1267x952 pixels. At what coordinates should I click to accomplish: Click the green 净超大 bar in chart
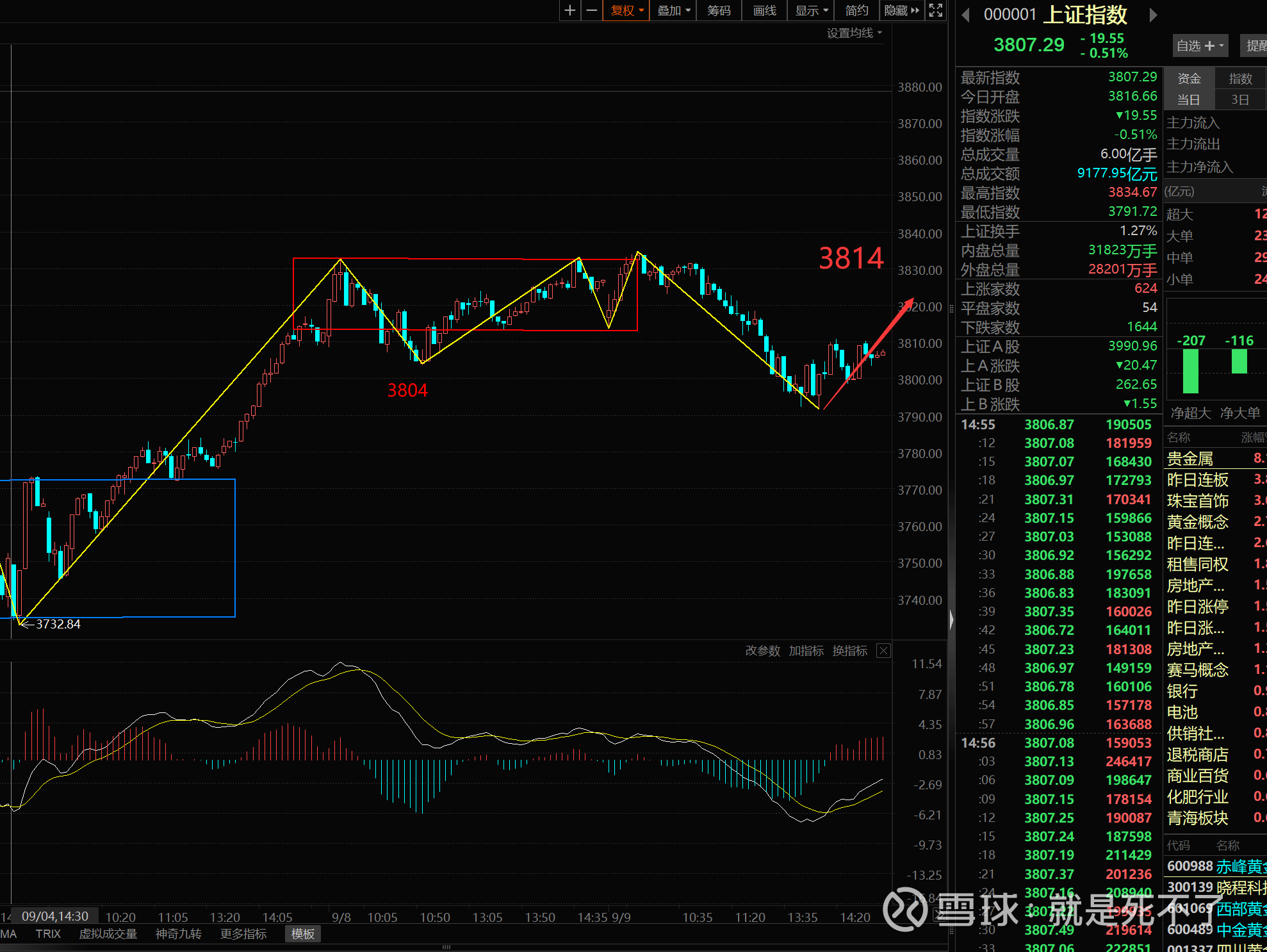click(x=1190, y=372)
